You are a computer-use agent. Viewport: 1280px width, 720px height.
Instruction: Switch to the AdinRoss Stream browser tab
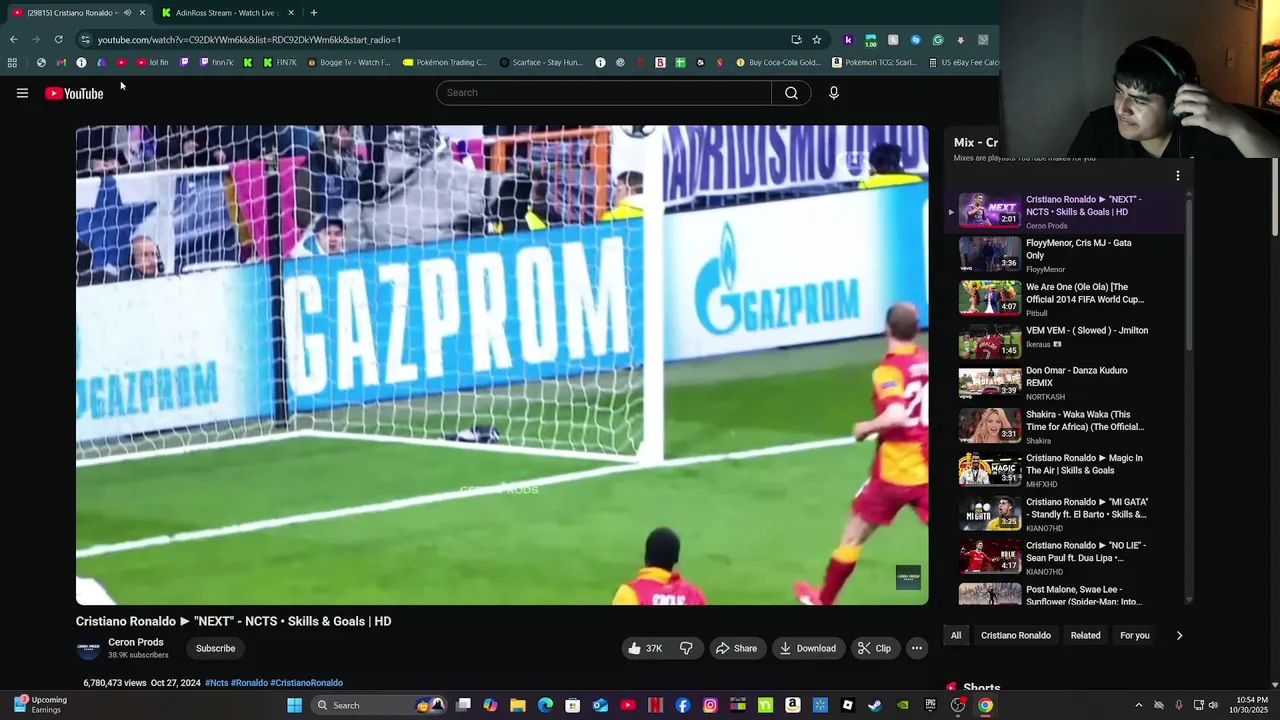pyautogui.click(x=226, y=13)
